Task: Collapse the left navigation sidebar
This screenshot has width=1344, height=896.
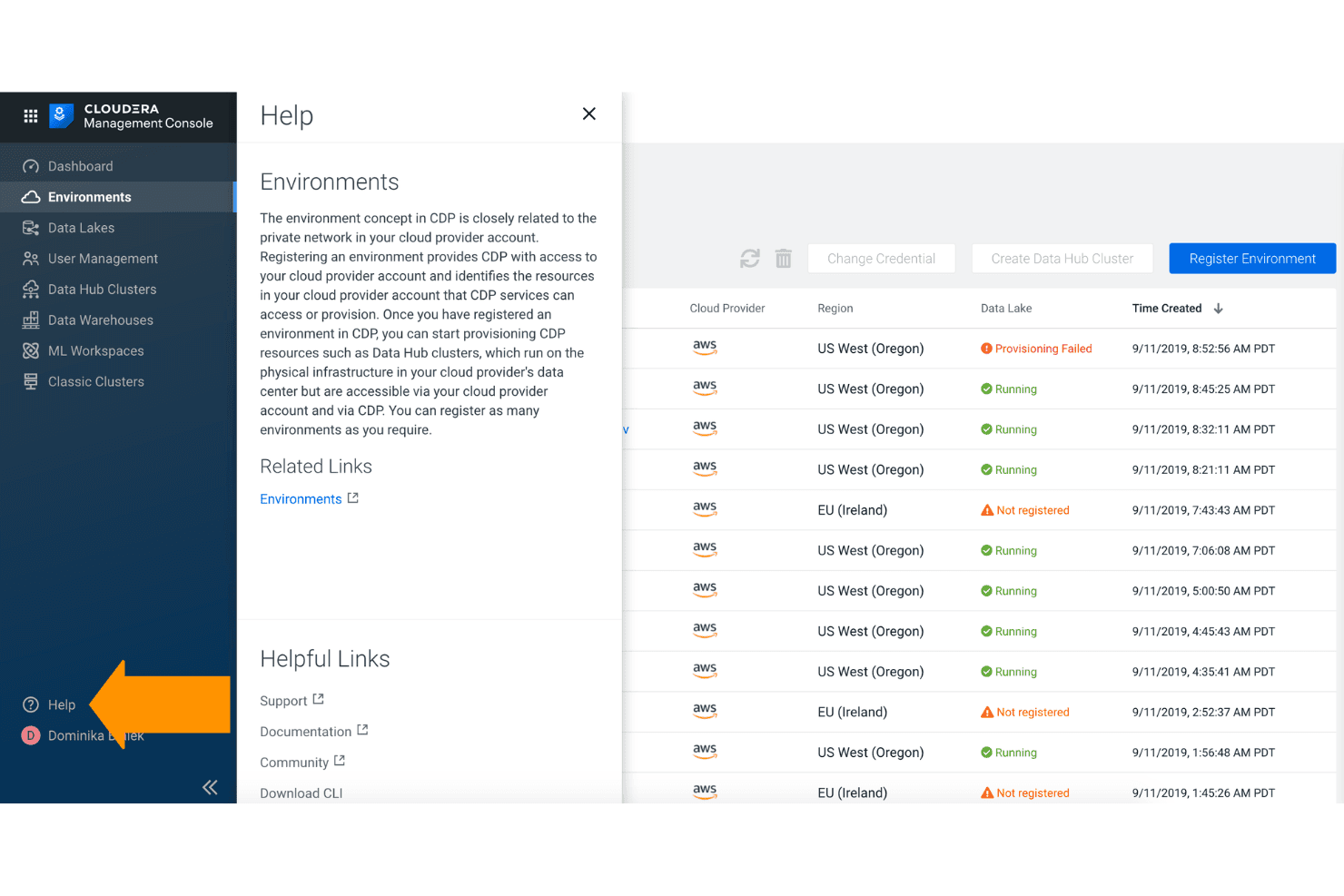Action: click(x=210, y=787)
